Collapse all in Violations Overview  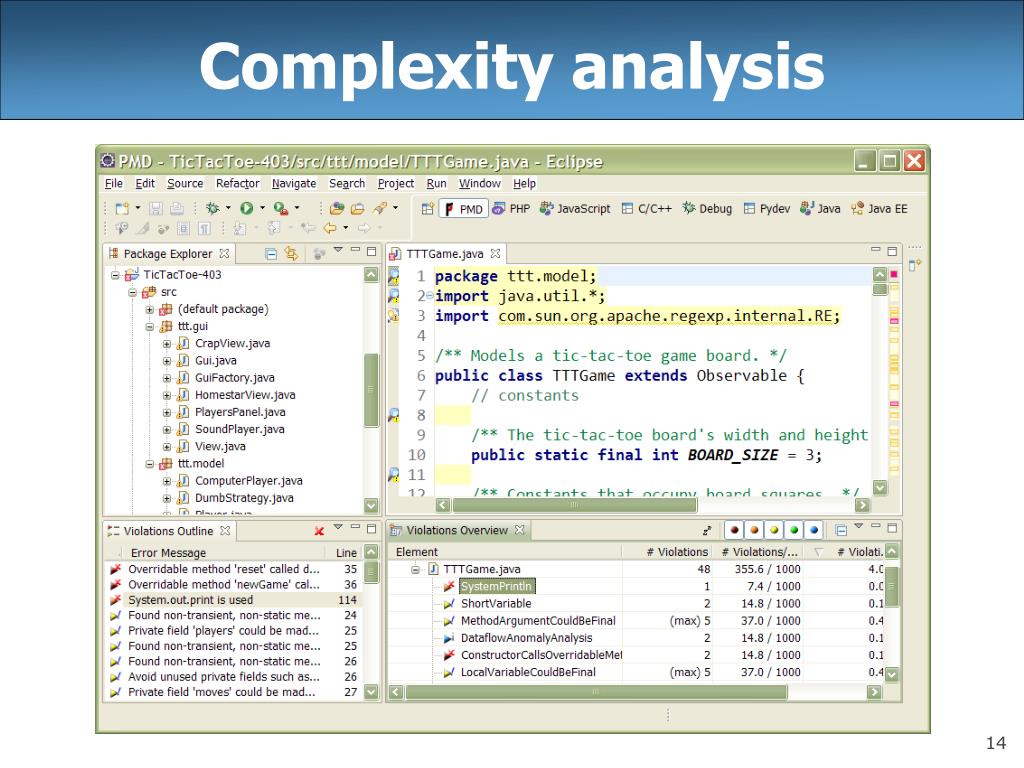(x=841, y=530)
